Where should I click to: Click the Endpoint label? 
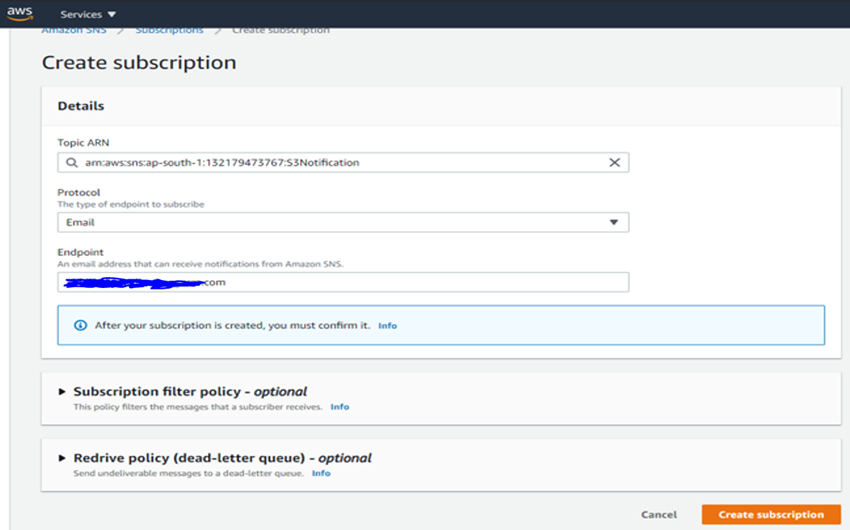[80, 252]
